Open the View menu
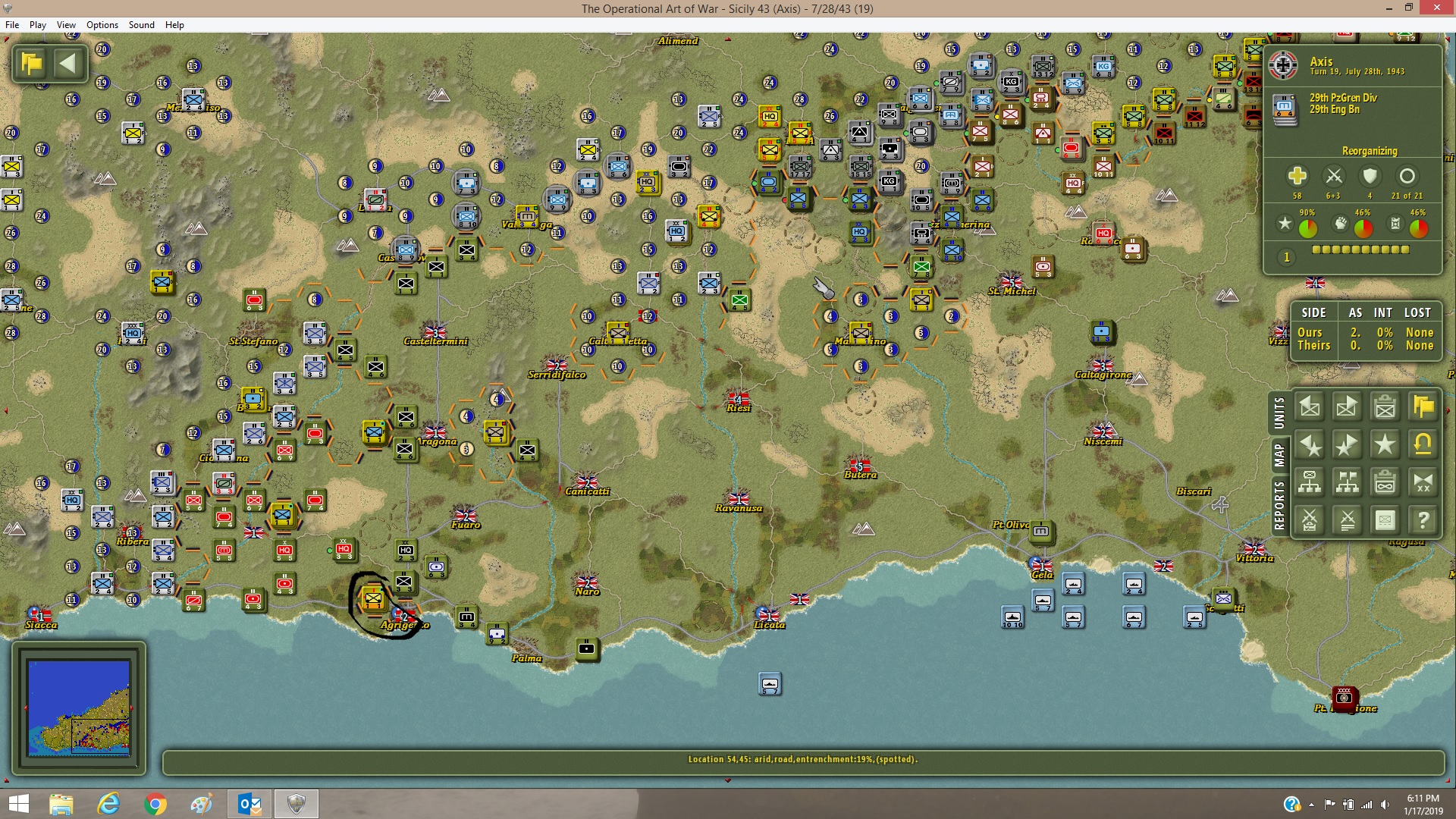Image resolution: width=1456 pixels, height=819 pixels. (x=66, y=25)
